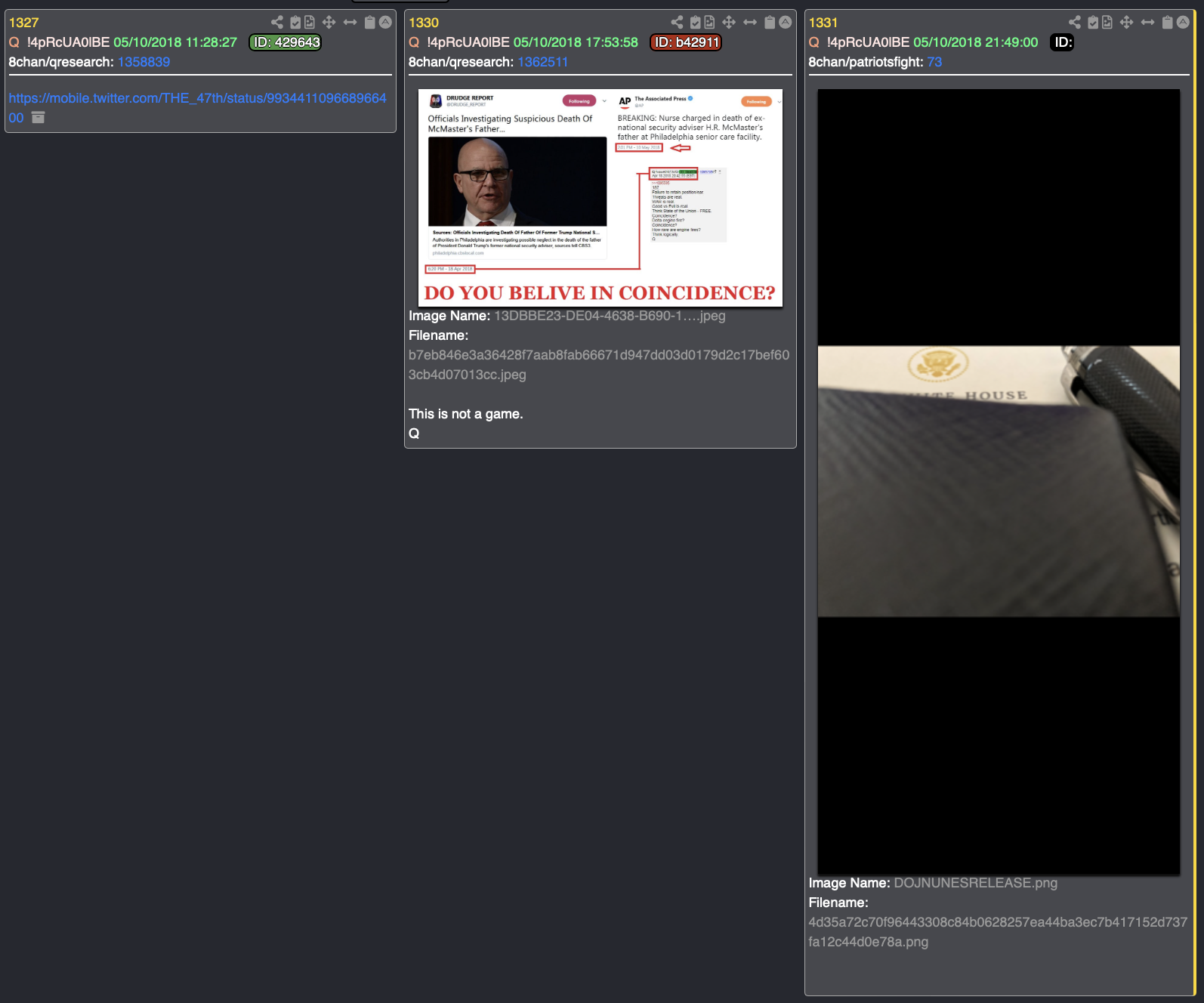Open qresearch thread link 1362511
The width and height of the screenshot is (1204, 1003).
[x=542, y=62]
